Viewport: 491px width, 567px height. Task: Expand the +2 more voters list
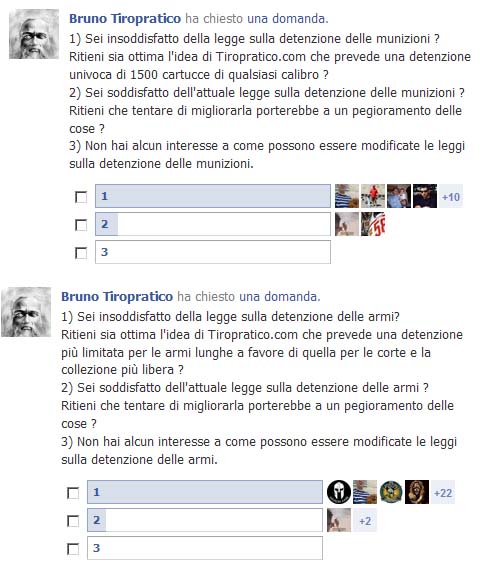pyautogui.click(x=365, y=521)
